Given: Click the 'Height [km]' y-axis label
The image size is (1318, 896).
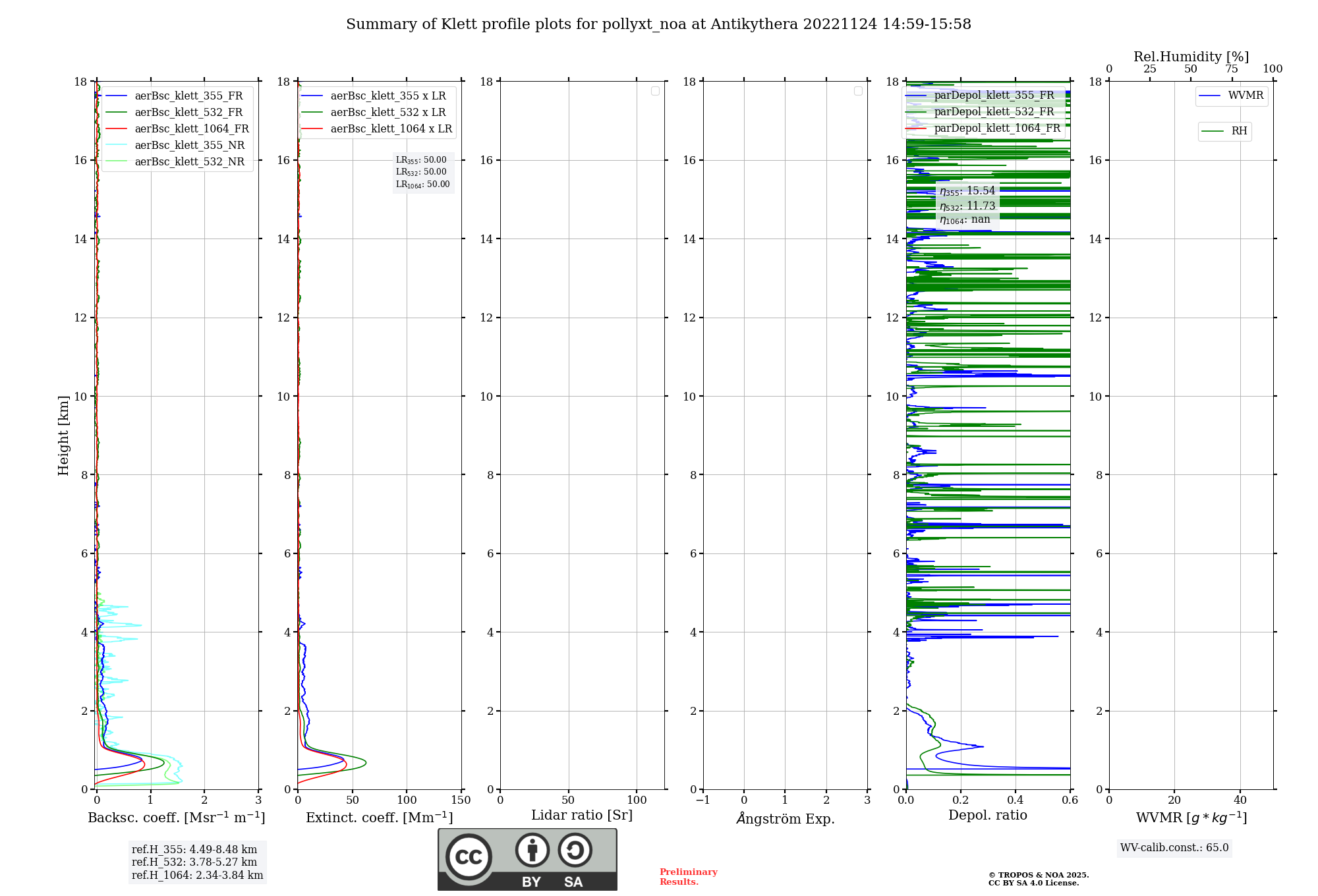Looking at the screenshot, I should [63, 435].
